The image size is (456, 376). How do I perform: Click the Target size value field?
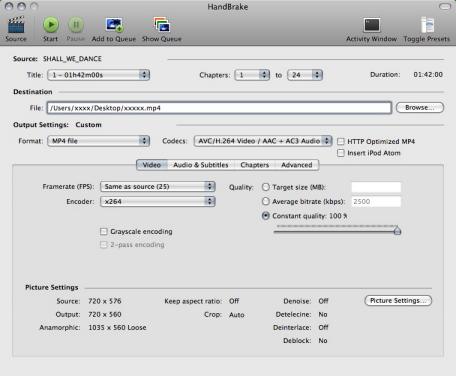click(x=376, y=187)
